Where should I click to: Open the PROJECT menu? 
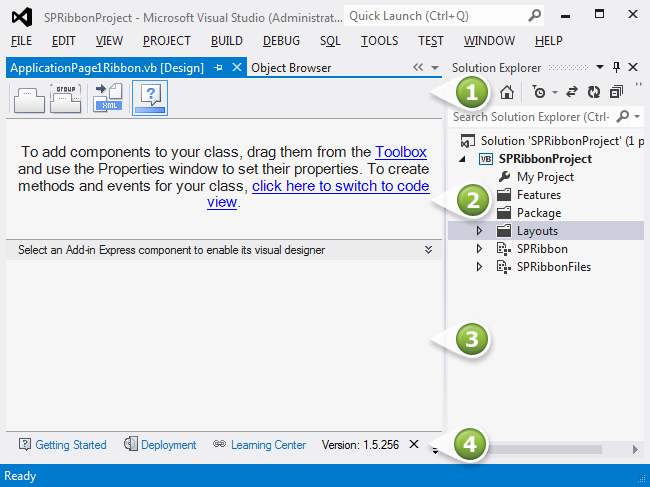point(167,41)
